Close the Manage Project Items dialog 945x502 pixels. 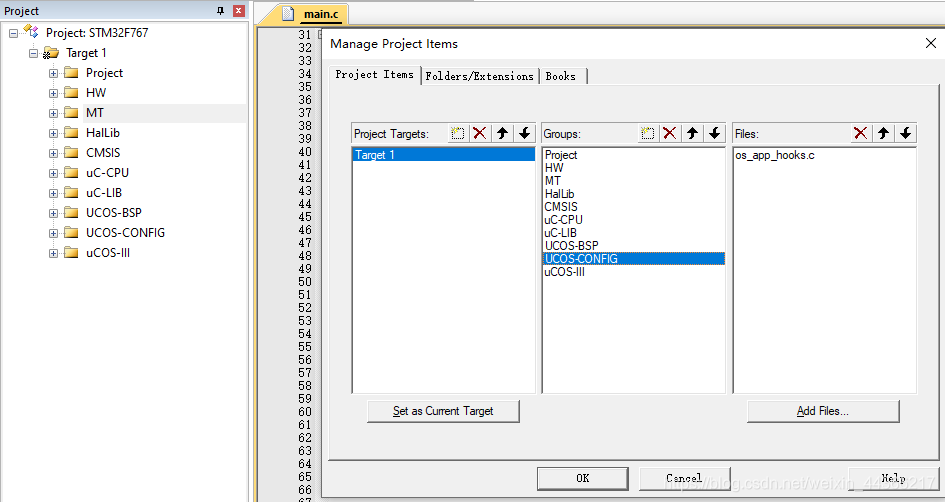(x=931, y=43)
